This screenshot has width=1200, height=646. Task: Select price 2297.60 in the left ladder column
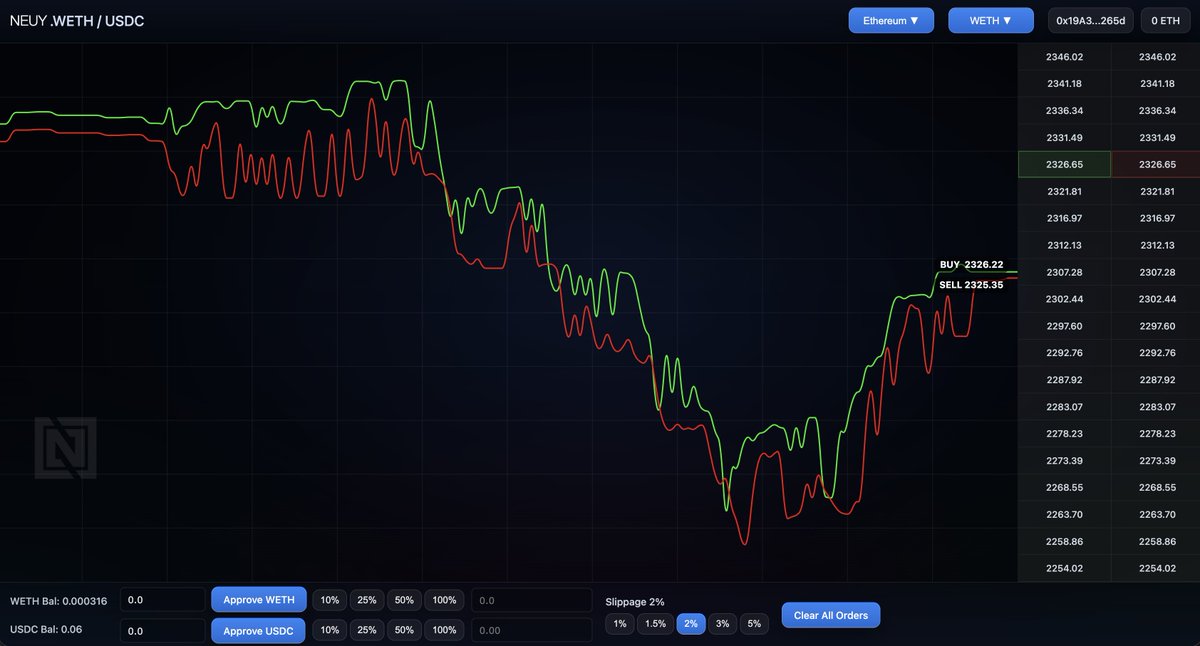1064,326
